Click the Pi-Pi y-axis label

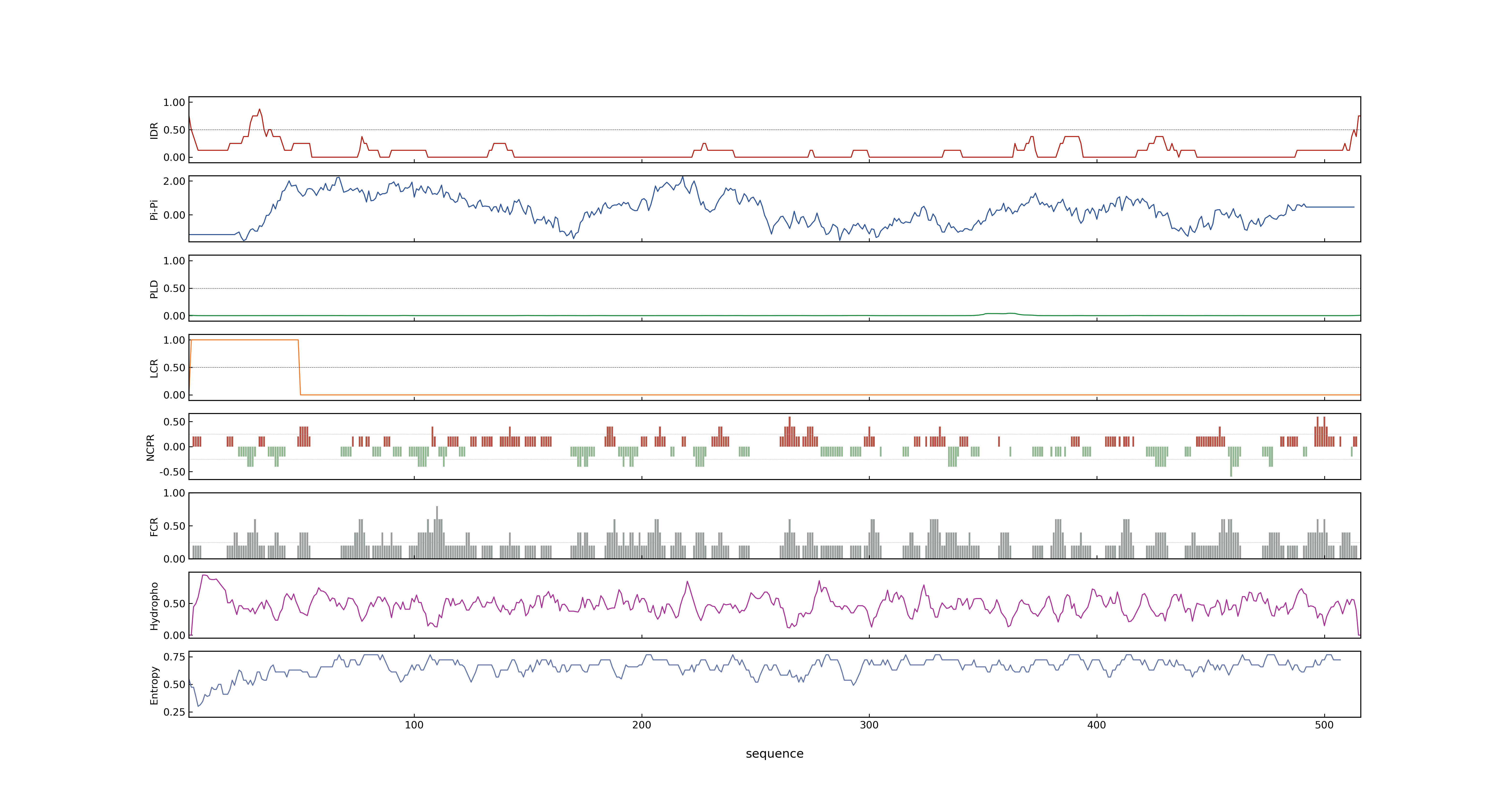[154, 209]
